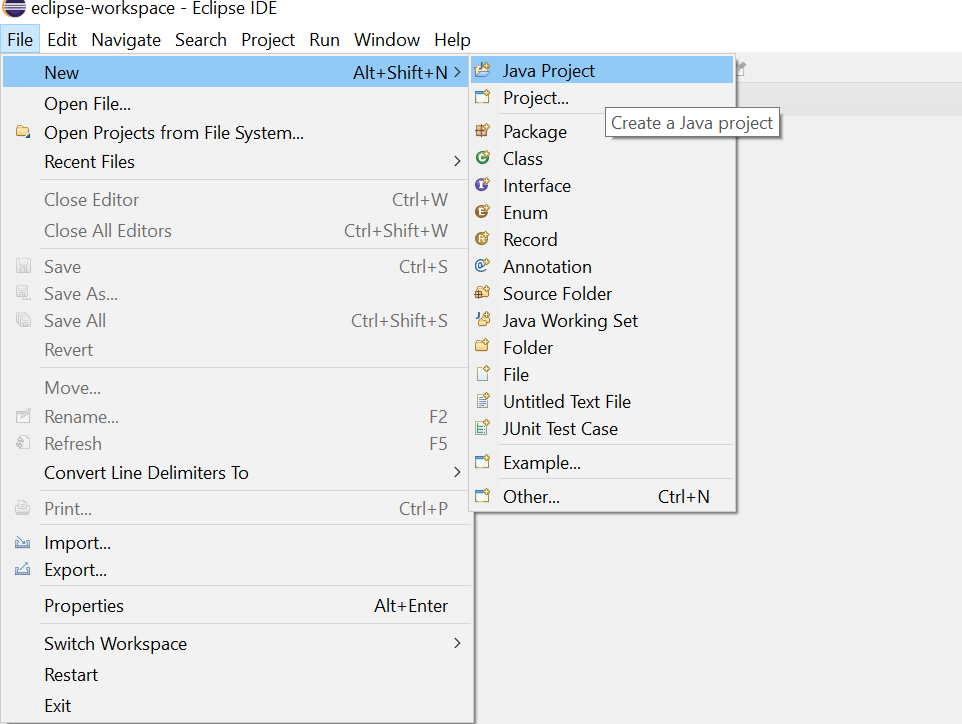The image size is (962, 724).
Task: Click the Other... wizard icon
Action: point(483,495)
